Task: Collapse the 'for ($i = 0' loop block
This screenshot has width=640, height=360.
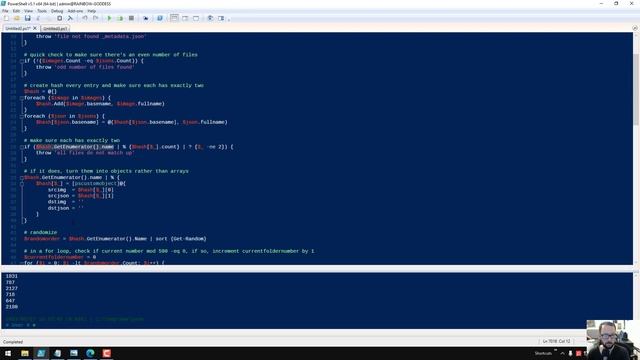Action: (22, 263)
